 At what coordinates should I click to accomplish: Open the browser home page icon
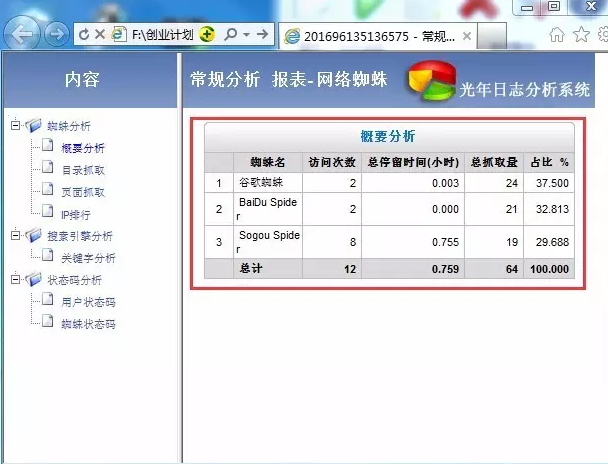click(557, 34)
